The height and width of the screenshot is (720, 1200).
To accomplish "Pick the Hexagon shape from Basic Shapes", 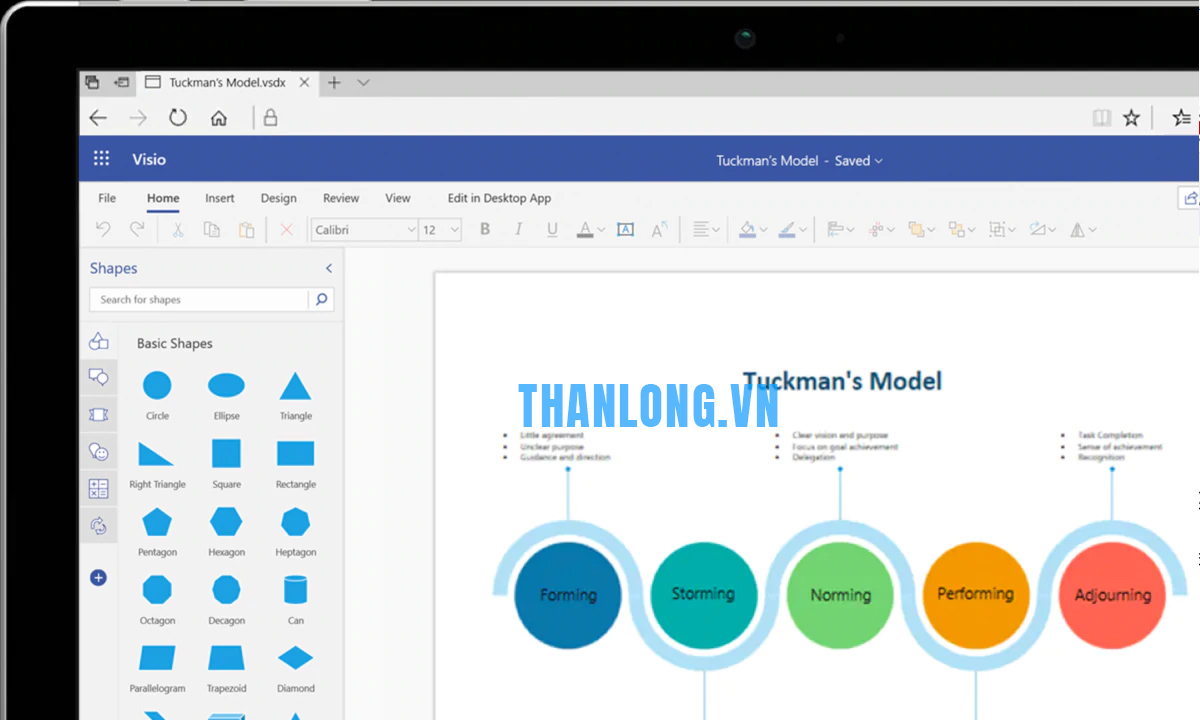I will [x=226, y=522].
